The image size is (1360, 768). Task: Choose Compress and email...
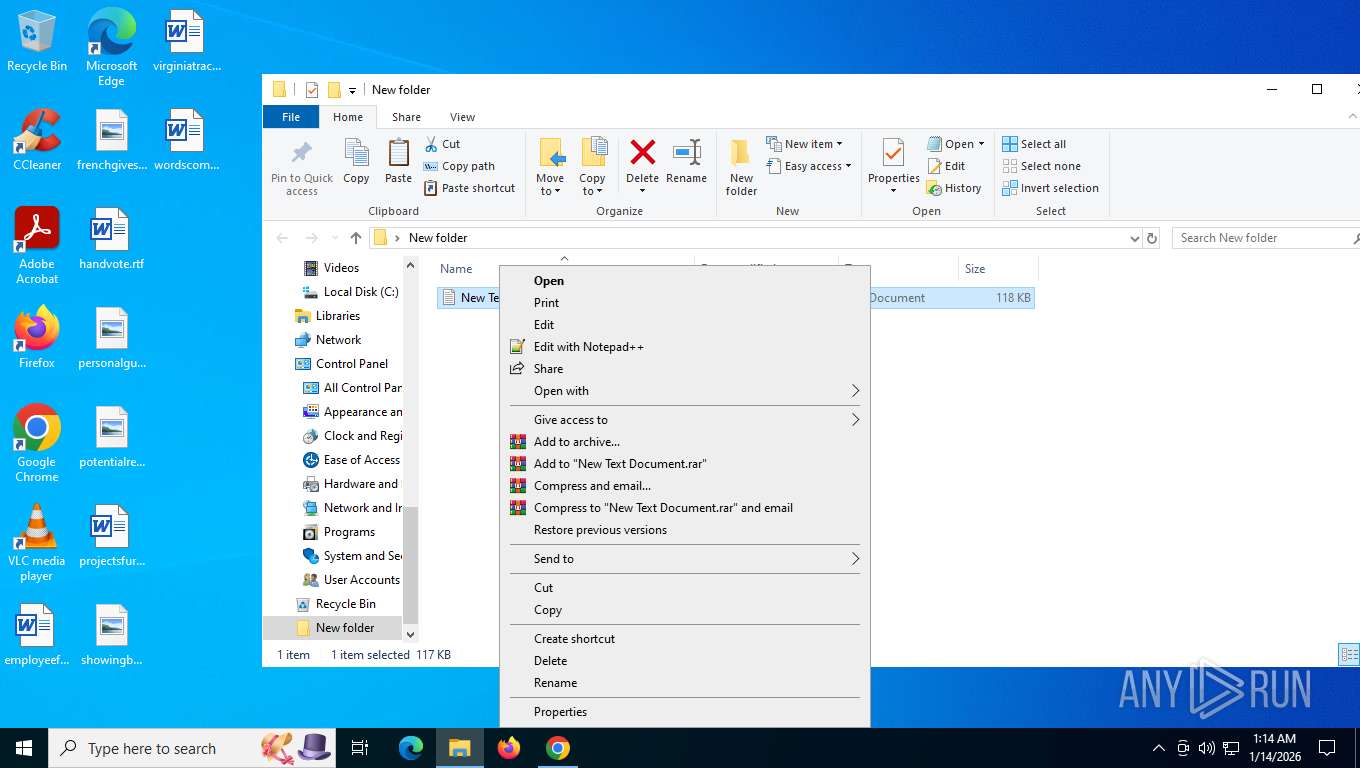pyautogui.click(x=684, y=486)
